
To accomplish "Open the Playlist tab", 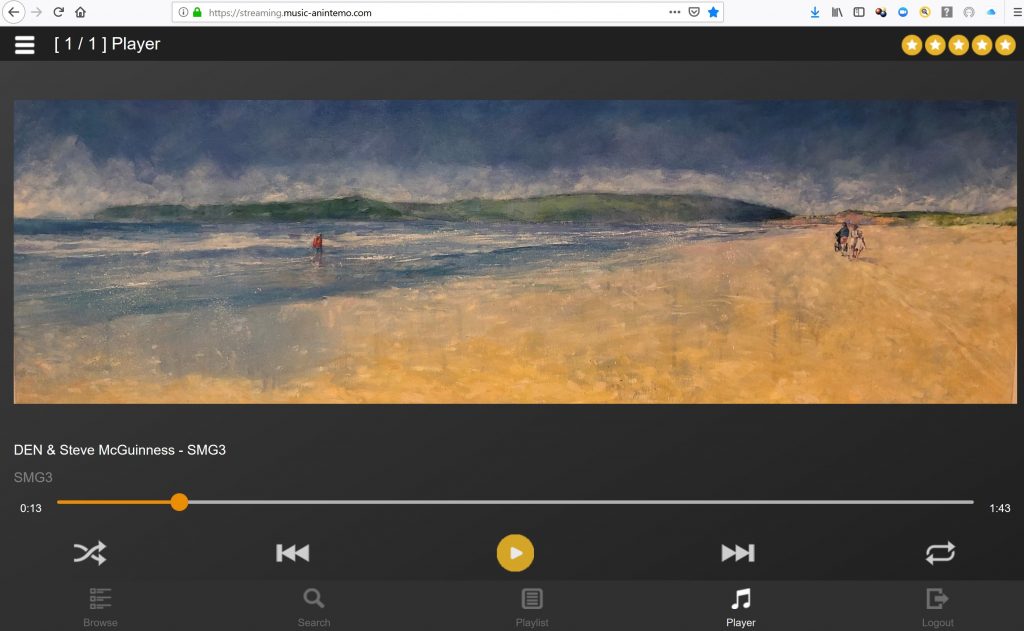I will [x=532, y=606].
